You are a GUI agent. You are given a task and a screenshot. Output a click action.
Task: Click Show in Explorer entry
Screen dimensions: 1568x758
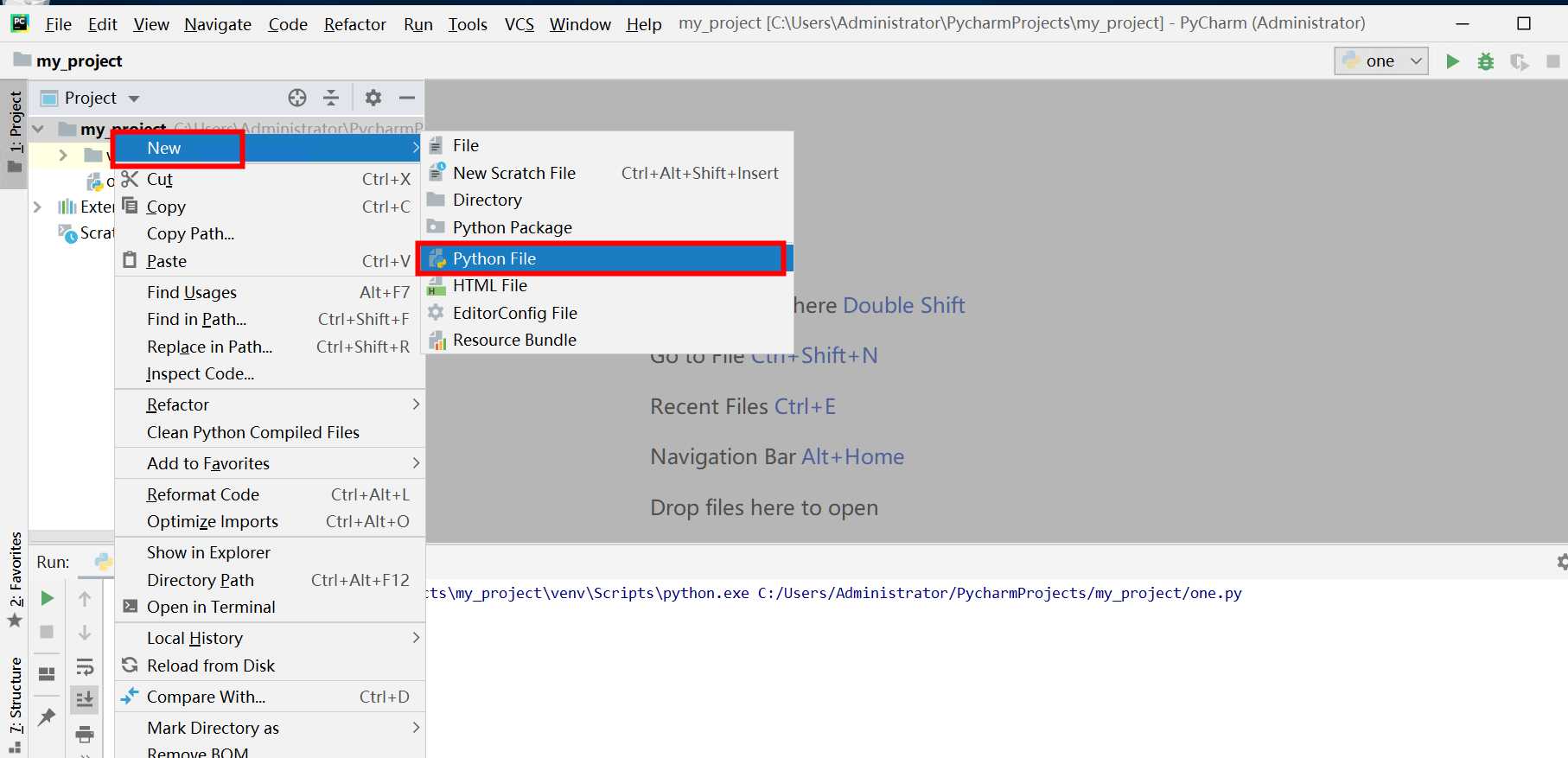point(269,552)
